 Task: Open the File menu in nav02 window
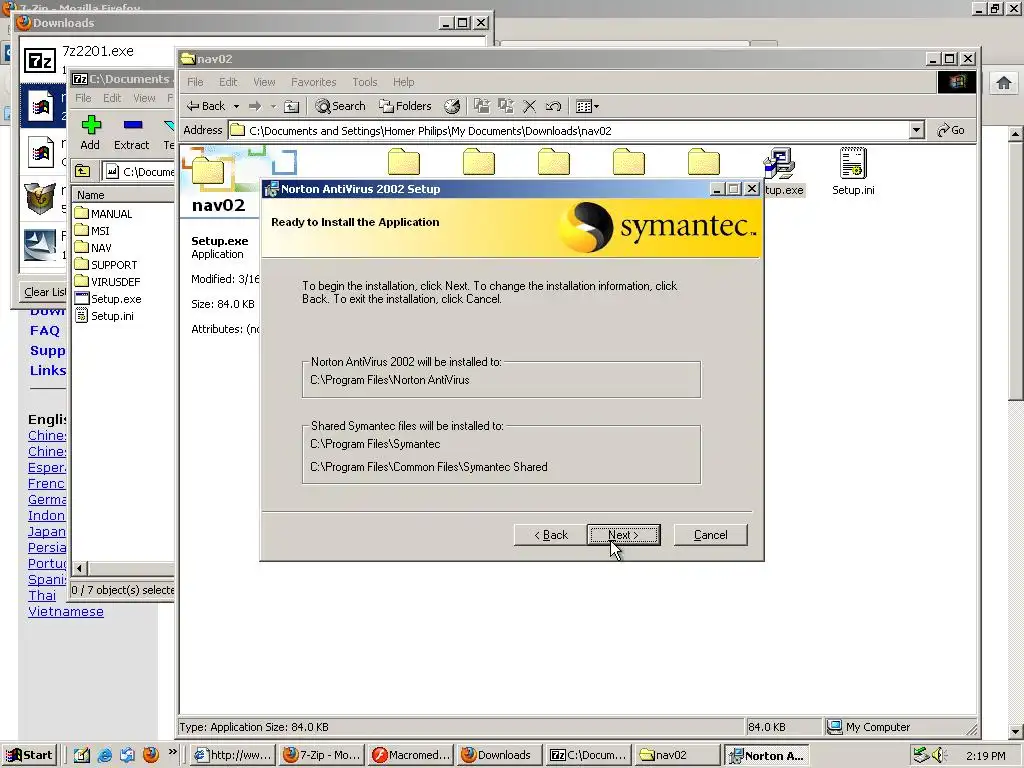tap(195, 82)
